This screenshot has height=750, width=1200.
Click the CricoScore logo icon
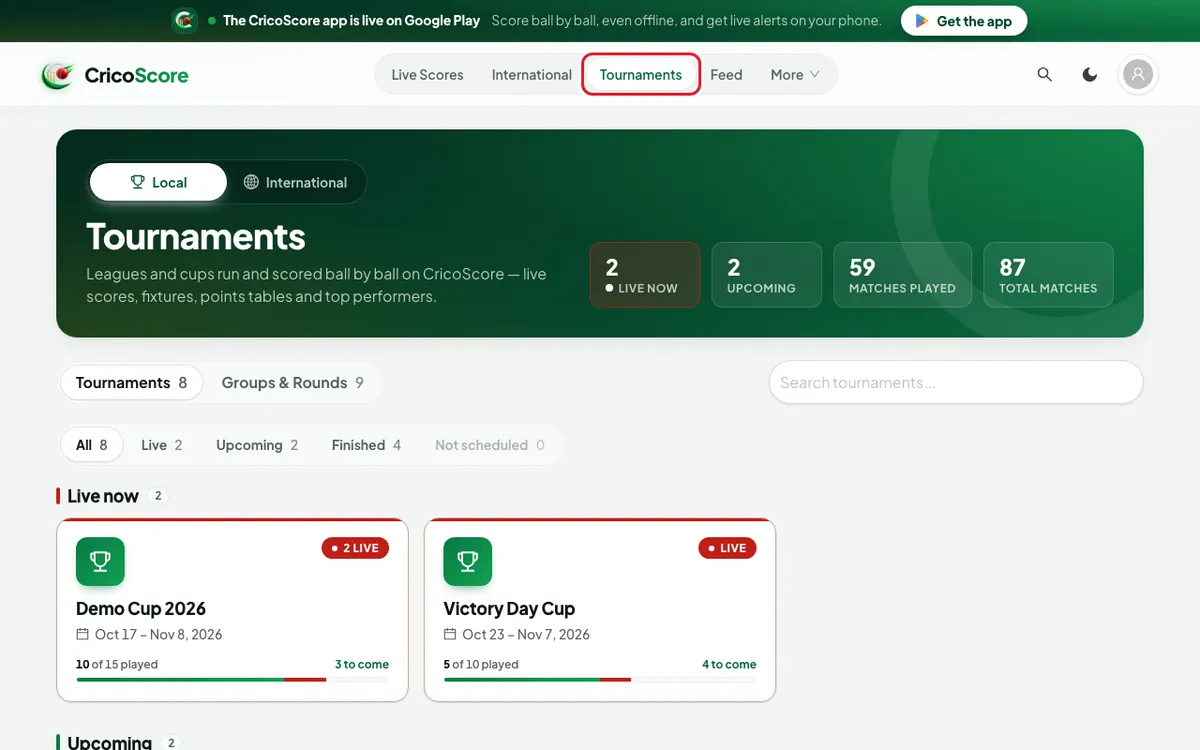57,75
